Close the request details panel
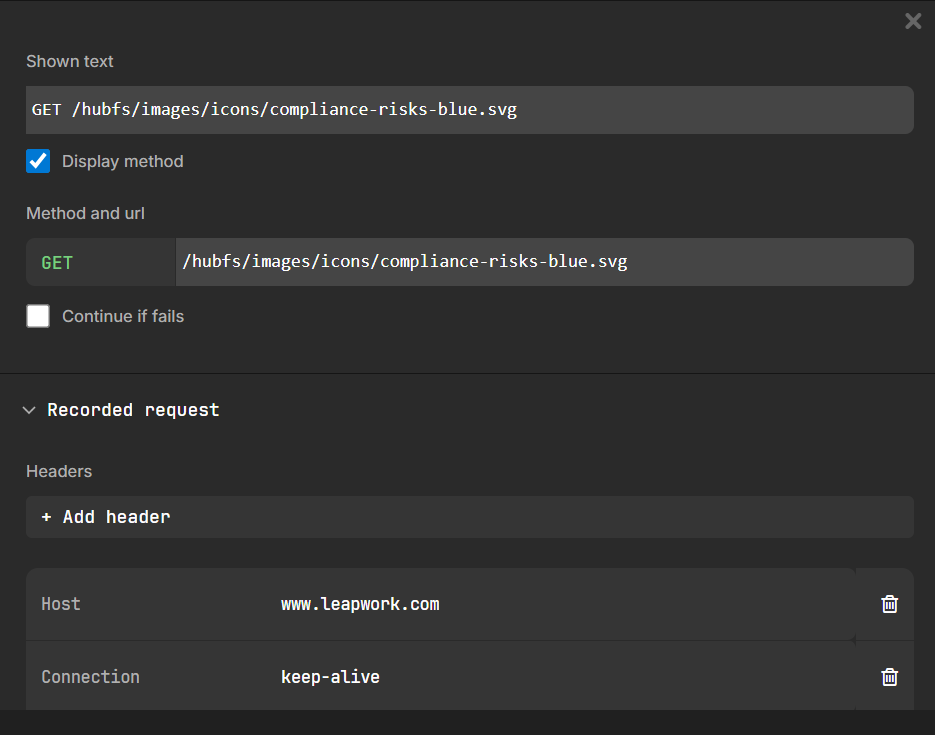Image resolution: width=935 pixels, height=735 pixels. 913,21
